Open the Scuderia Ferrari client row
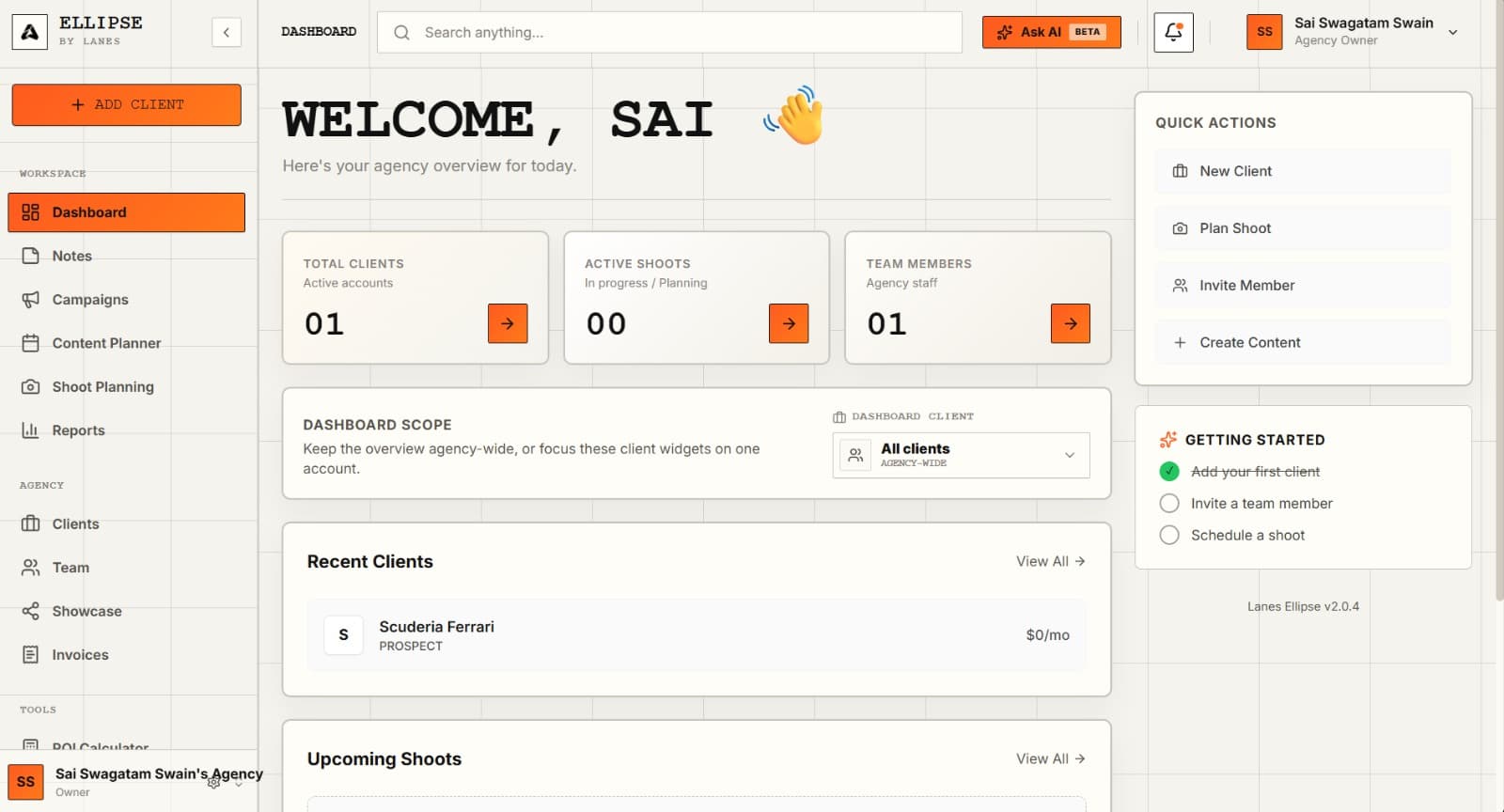The image size is (1504, 812). [697, 635]
